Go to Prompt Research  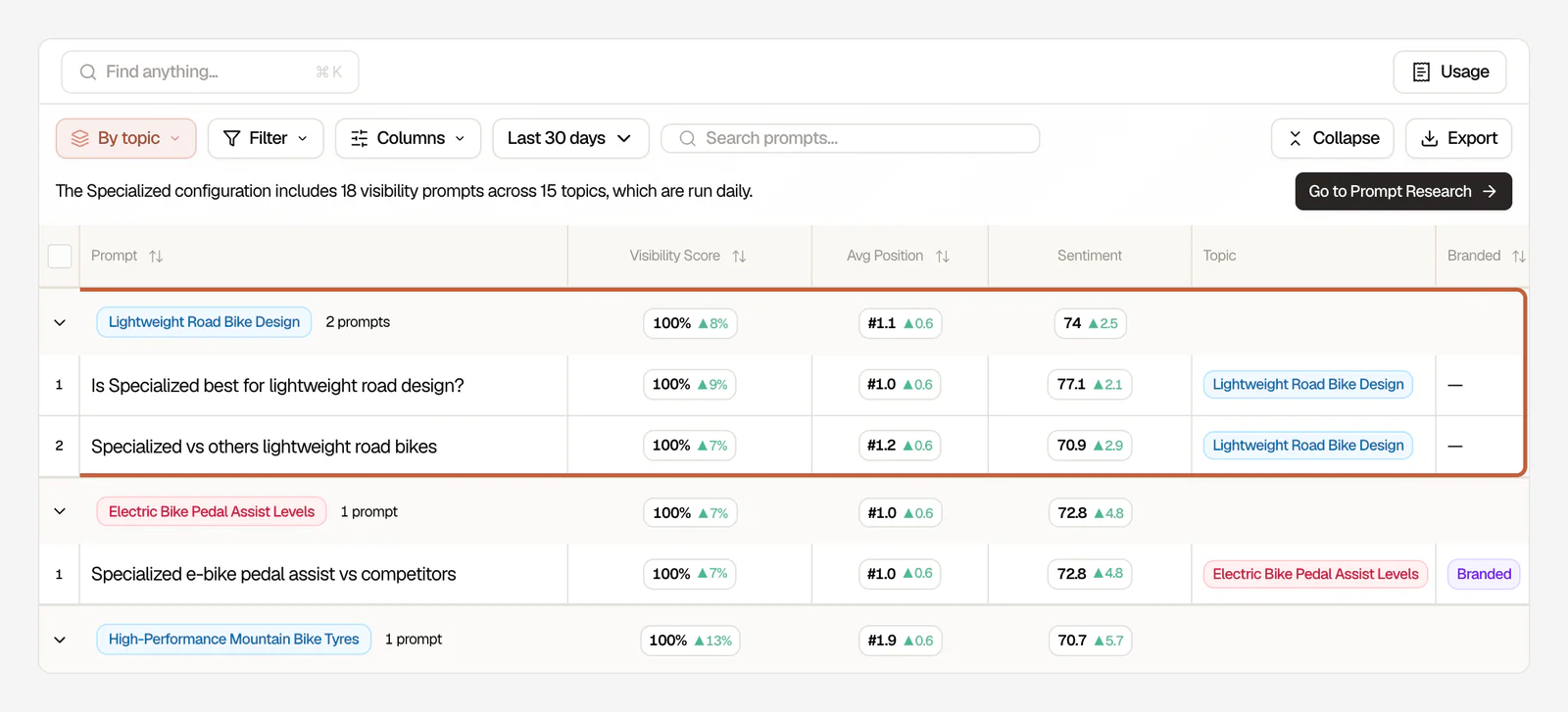click(x=1403, y=191)
